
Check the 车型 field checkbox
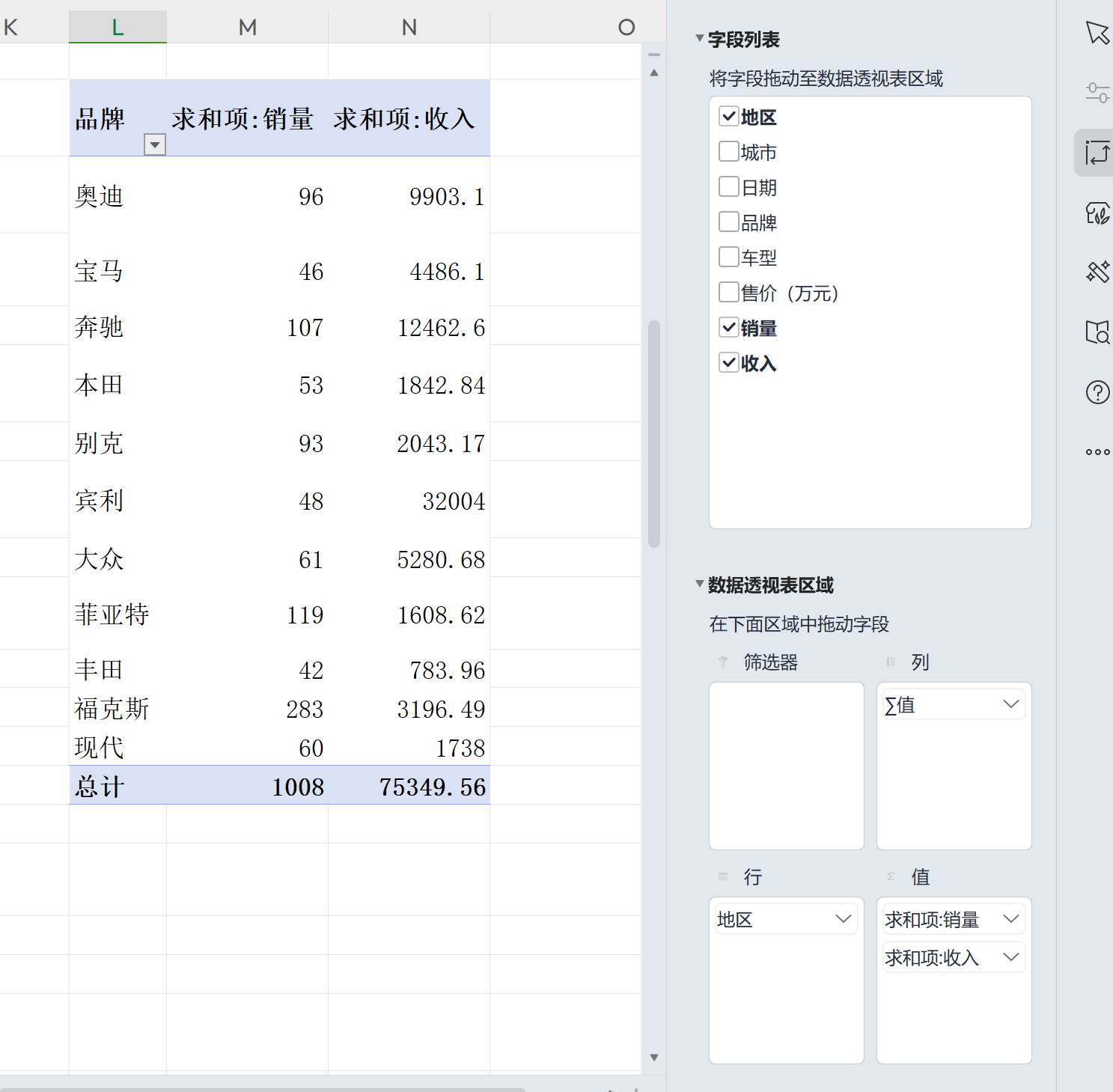click(729, 257)
